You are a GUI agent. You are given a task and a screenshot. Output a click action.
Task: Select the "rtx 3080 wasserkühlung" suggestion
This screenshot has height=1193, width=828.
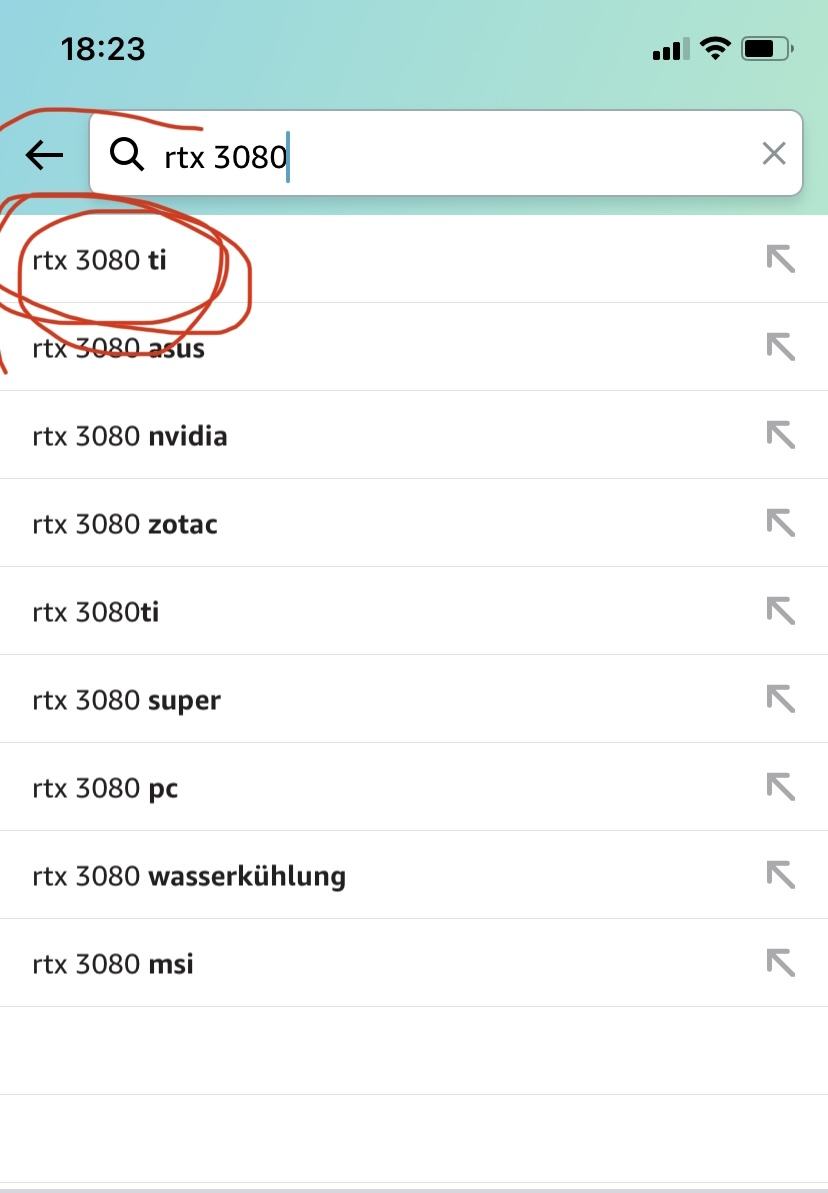click(189, 877)
